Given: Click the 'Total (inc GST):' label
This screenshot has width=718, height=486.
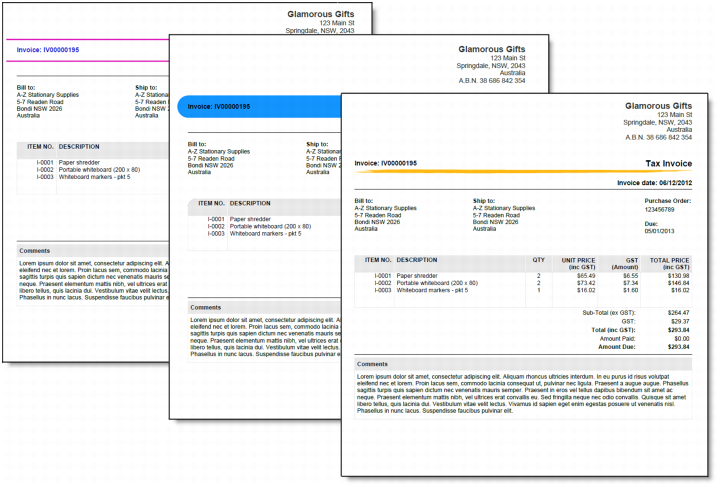Looking at the screenshot, I should (x=613, y=330).
